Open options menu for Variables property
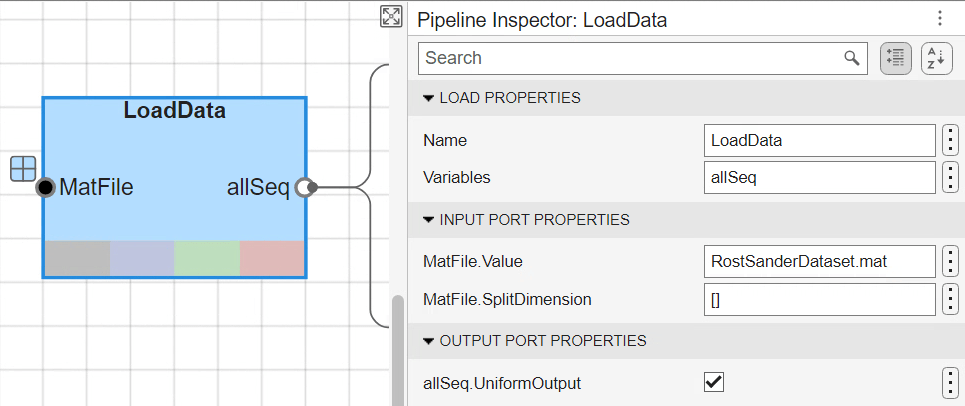Image resolution: width=965 pixels, height=406 pixels. (950, 177)
